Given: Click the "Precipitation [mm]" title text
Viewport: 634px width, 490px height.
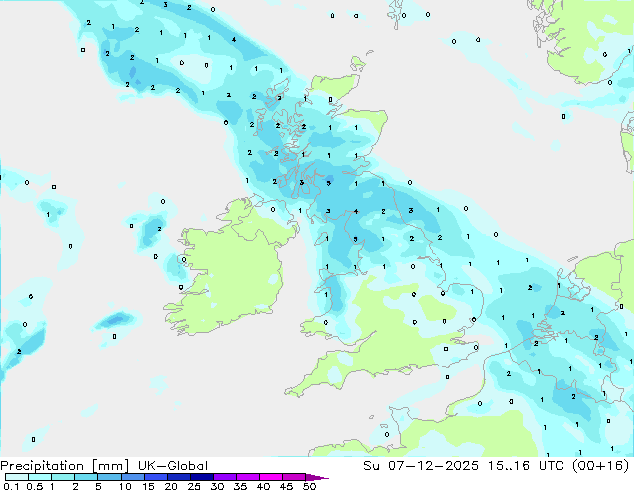Looking at the screenshot, I should [64, 466].
